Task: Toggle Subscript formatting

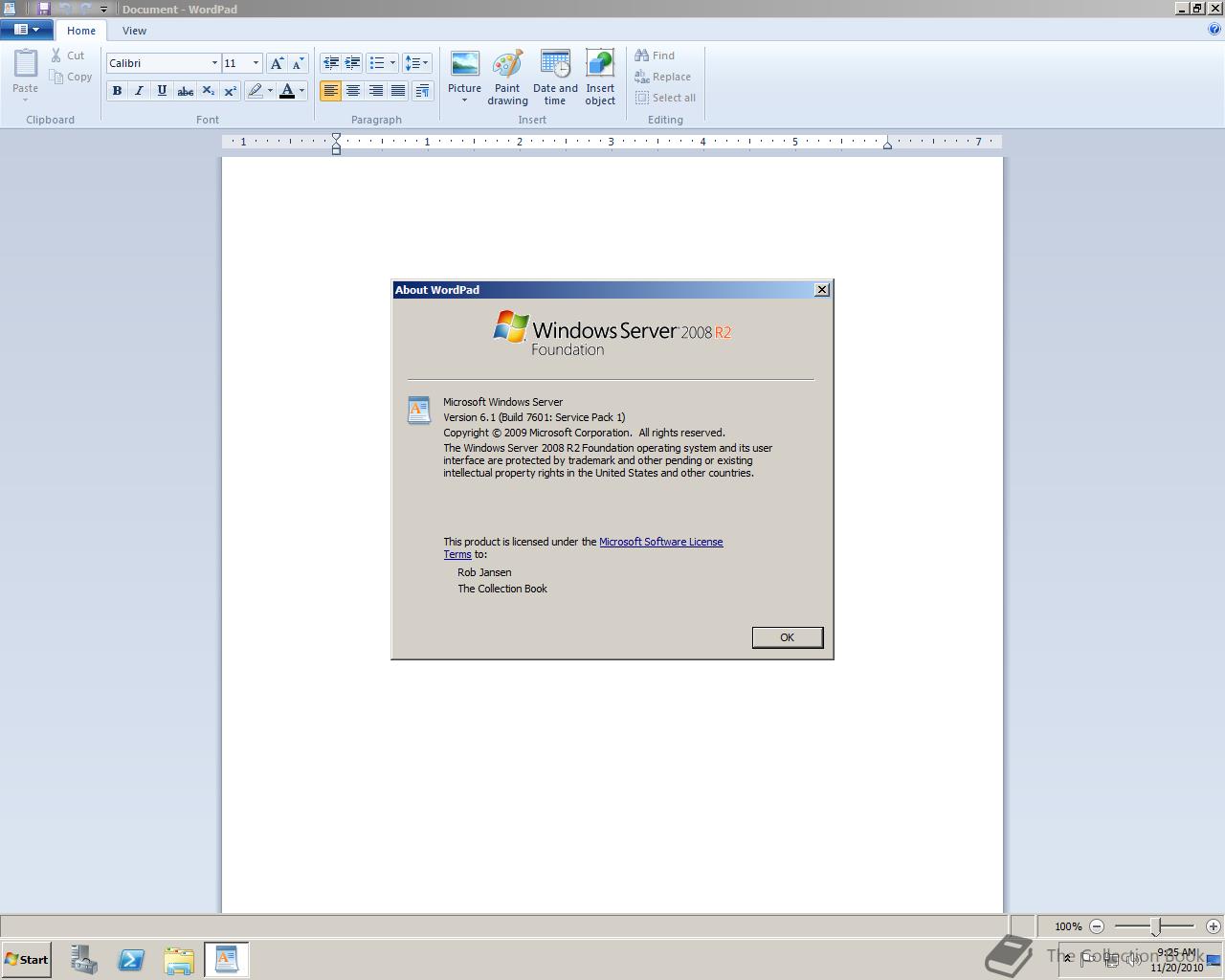Action: click(208, 91)
